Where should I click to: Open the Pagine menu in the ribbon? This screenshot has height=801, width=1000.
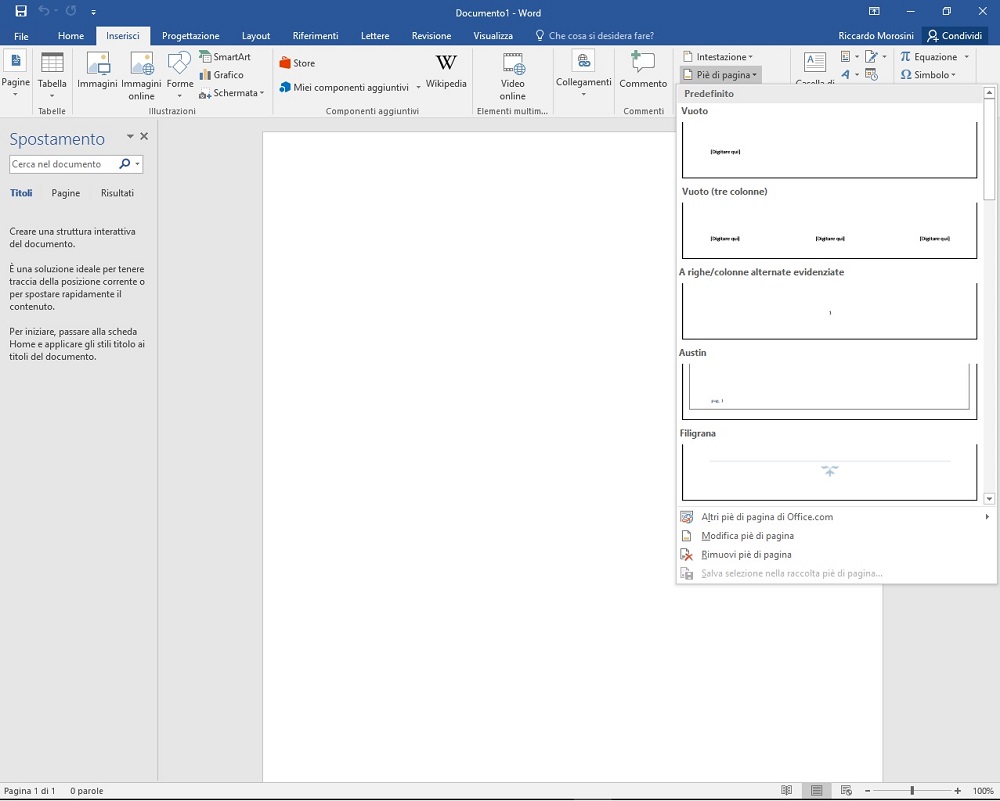pos(15,75)
